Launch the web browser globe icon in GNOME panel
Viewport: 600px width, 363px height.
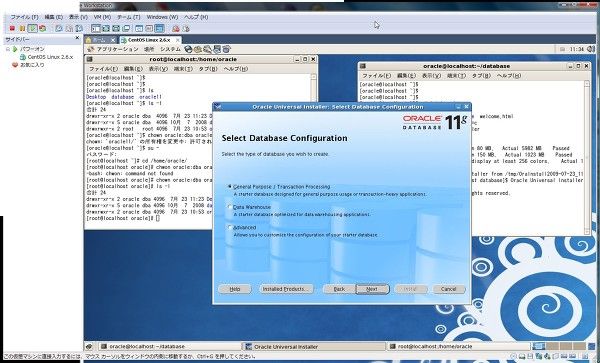click(x=188, y=49)
